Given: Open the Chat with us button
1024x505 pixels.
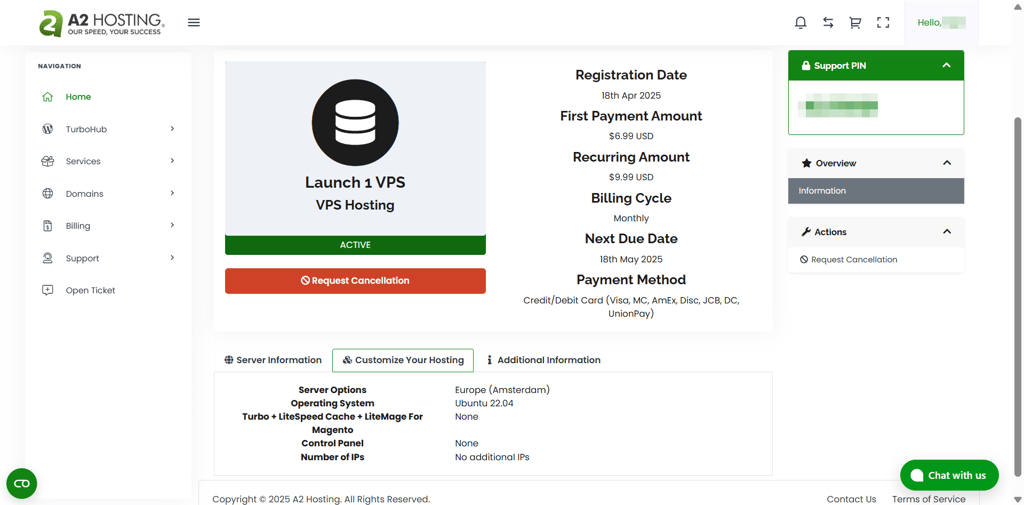Looking at the screenshot, I should coord(949,475).
